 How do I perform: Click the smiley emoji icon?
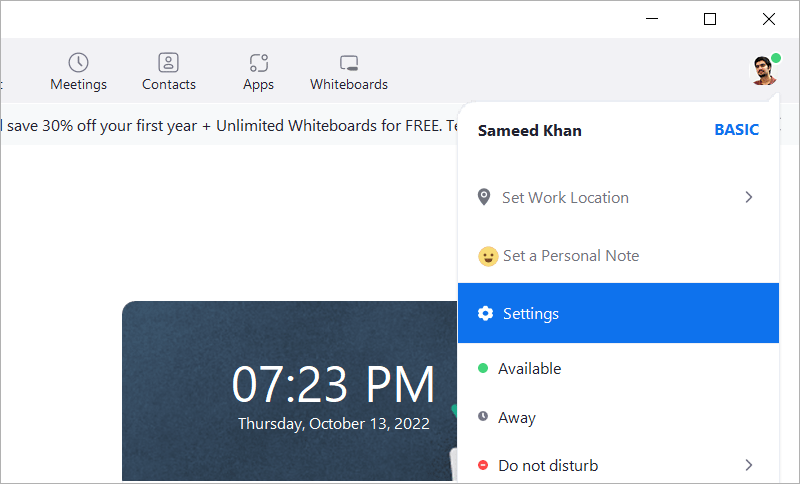pyautogui.click(x=488, y=256)
